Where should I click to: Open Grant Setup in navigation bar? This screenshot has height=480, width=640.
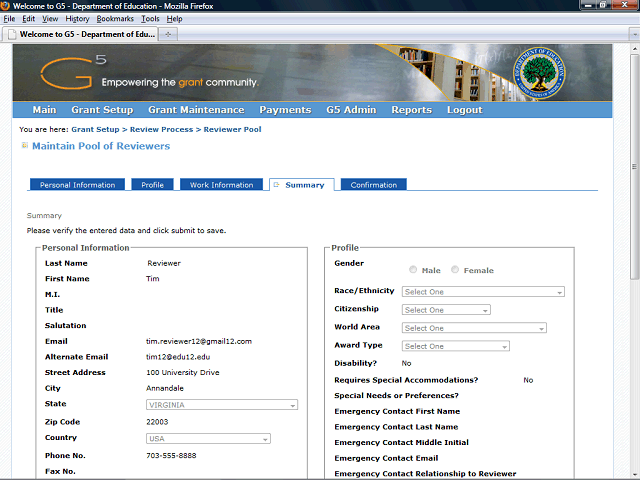pos(102,110)
